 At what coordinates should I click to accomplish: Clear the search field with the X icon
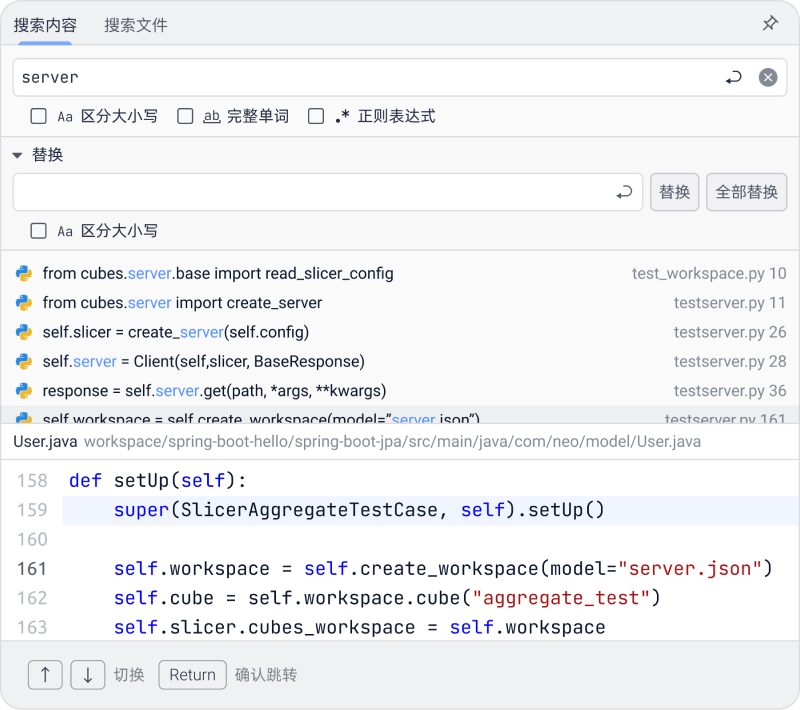click(768, 78)
